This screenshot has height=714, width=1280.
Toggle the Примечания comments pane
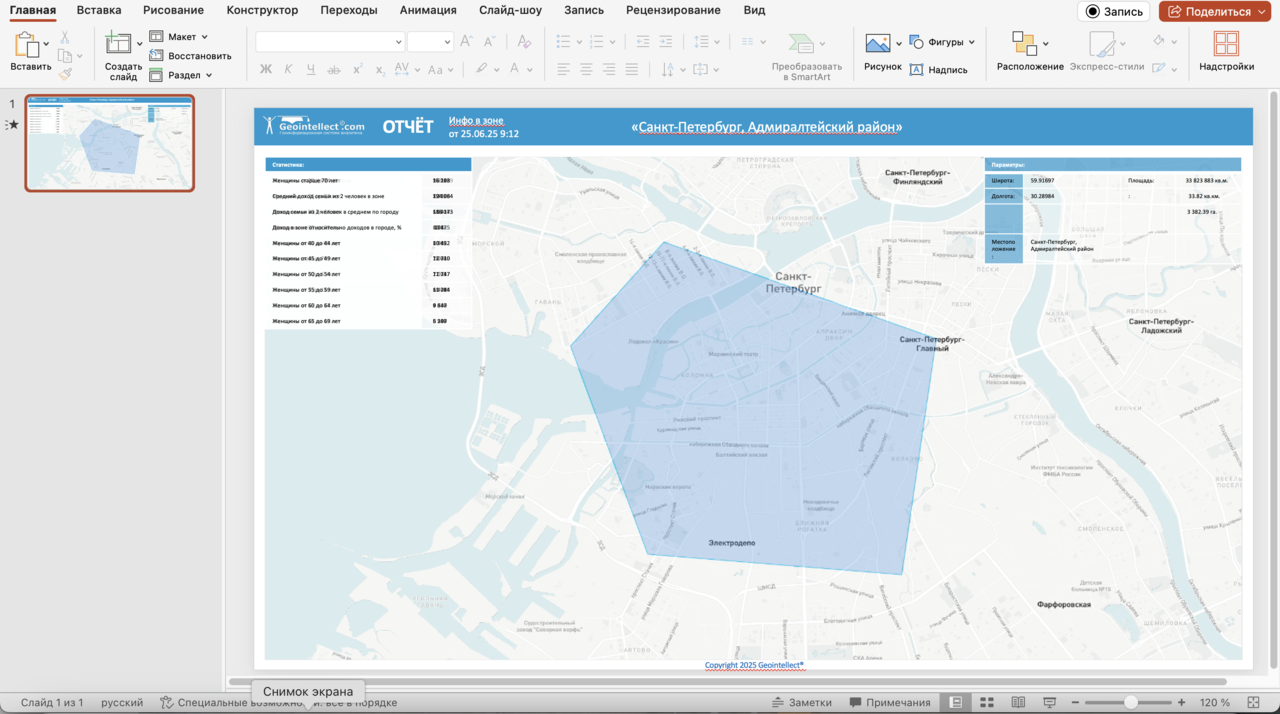[889, 703]
